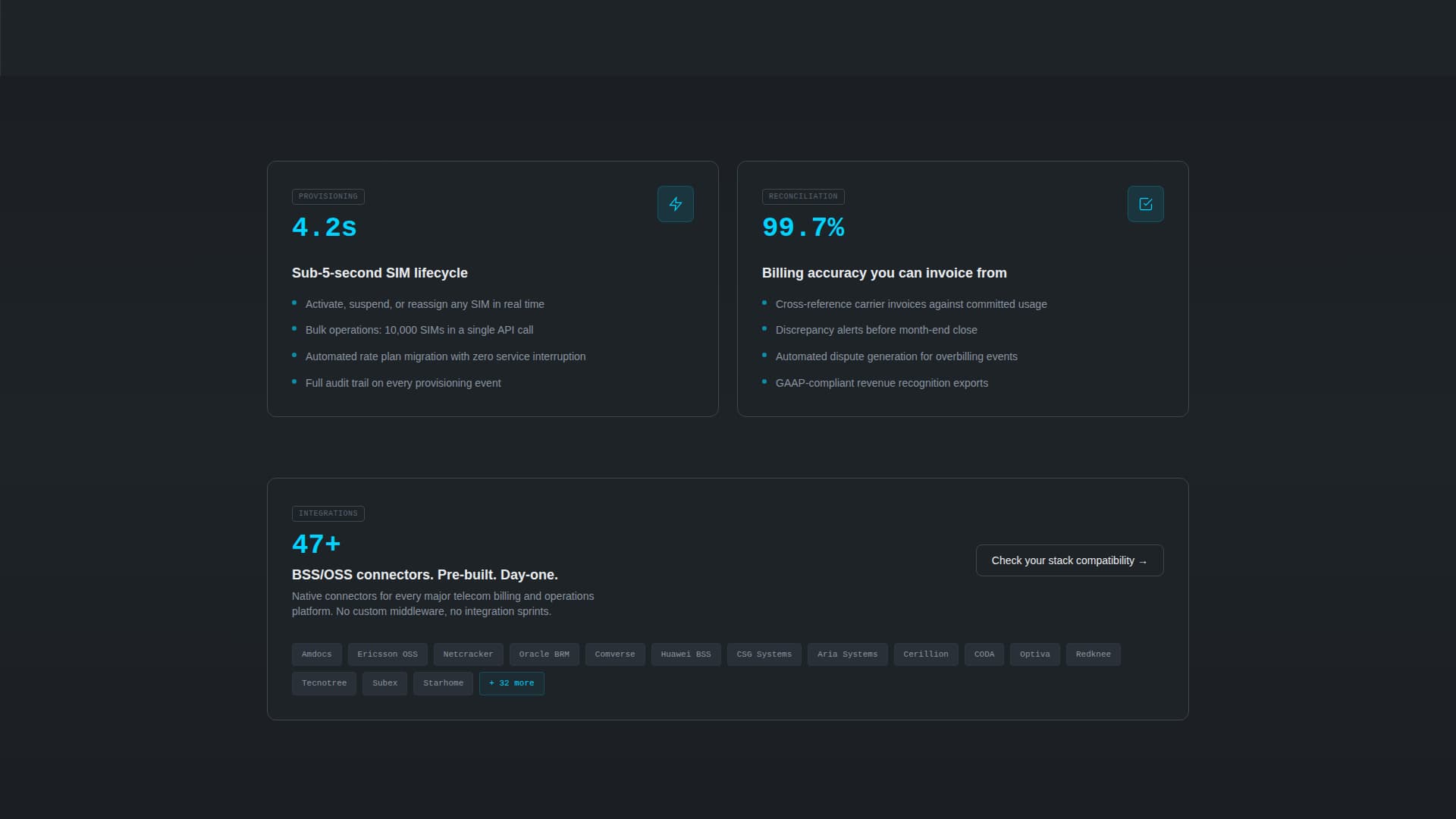This screenshot has height=819, width=1456.
Task: Select the Redknee connector chip
Action: click(x=1093, y=654)
